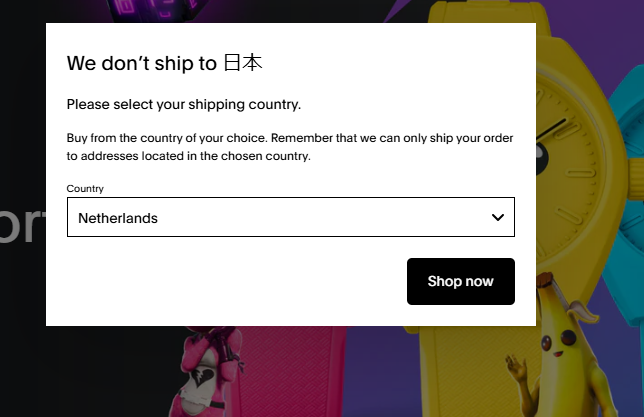Select the Netherlands text in the country field
The width and height of the screenshot is (644, 417).
coord(118,218)
